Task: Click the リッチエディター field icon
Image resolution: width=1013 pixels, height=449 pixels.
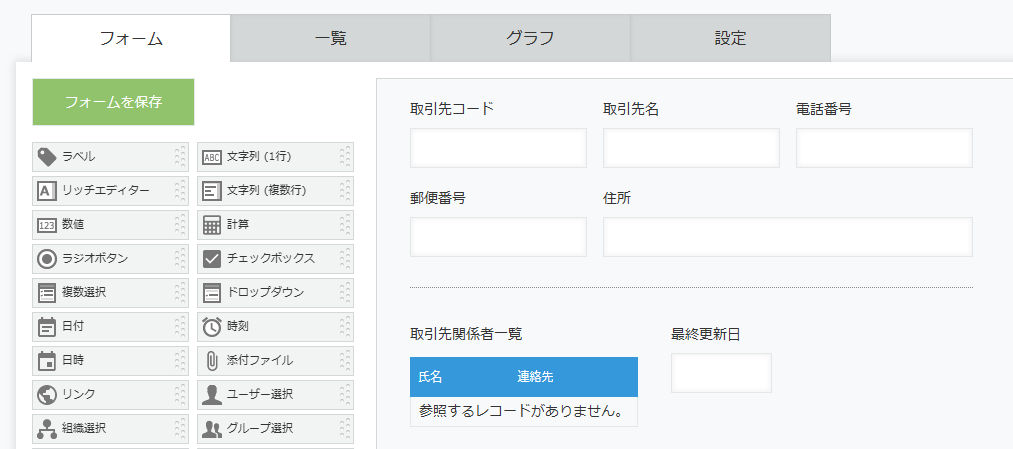Action: (x=47, y=191)
